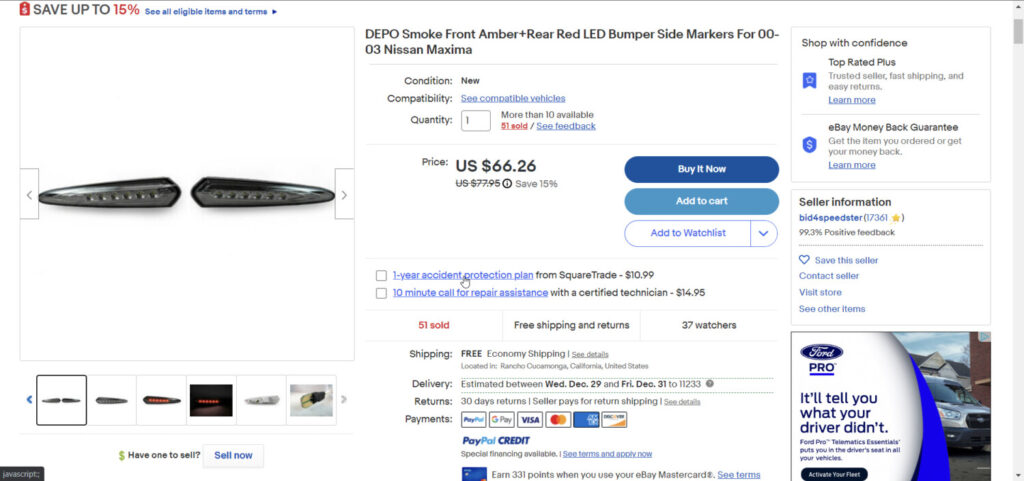The height and width of the screenshot is (481, 1024).
Task: Click the Sell now button
Action: 233,455
